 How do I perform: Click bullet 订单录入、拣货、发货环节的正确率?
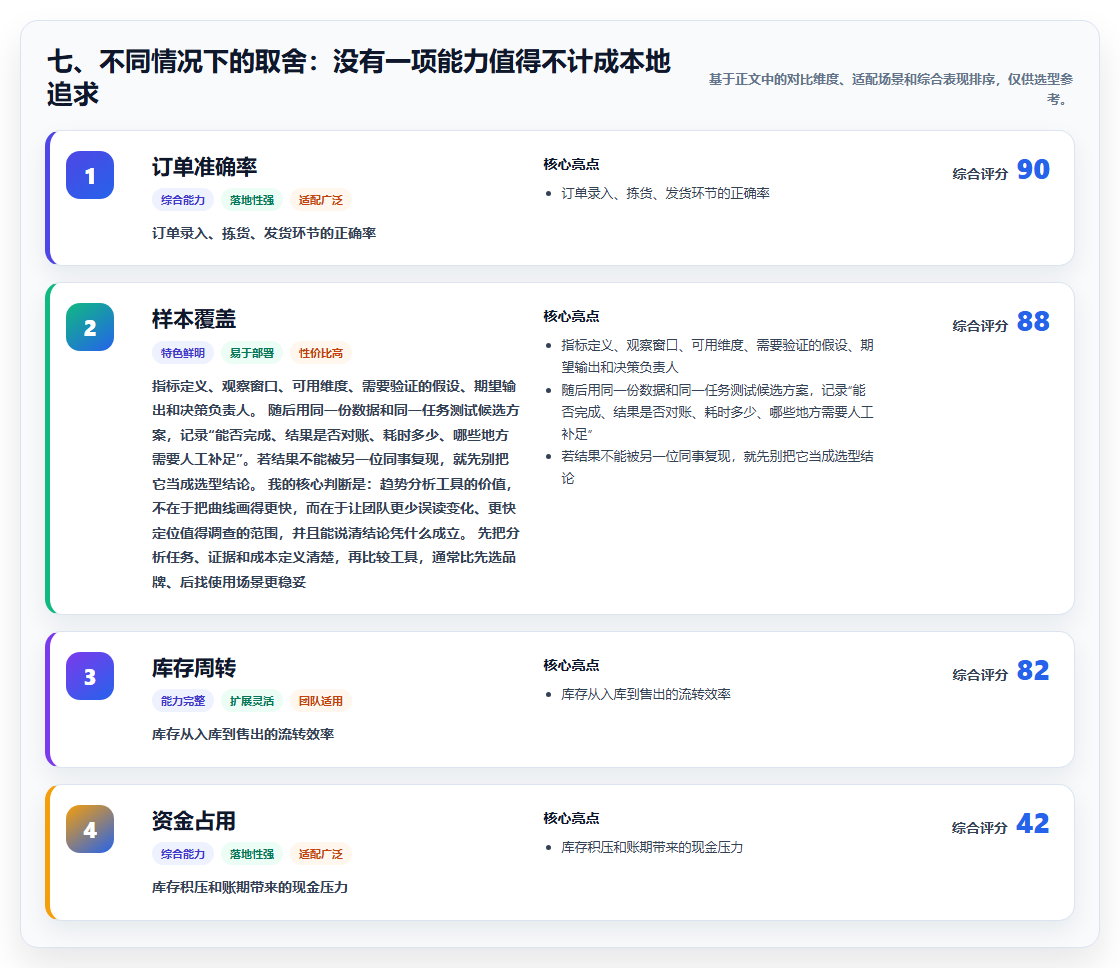(665, 193)
